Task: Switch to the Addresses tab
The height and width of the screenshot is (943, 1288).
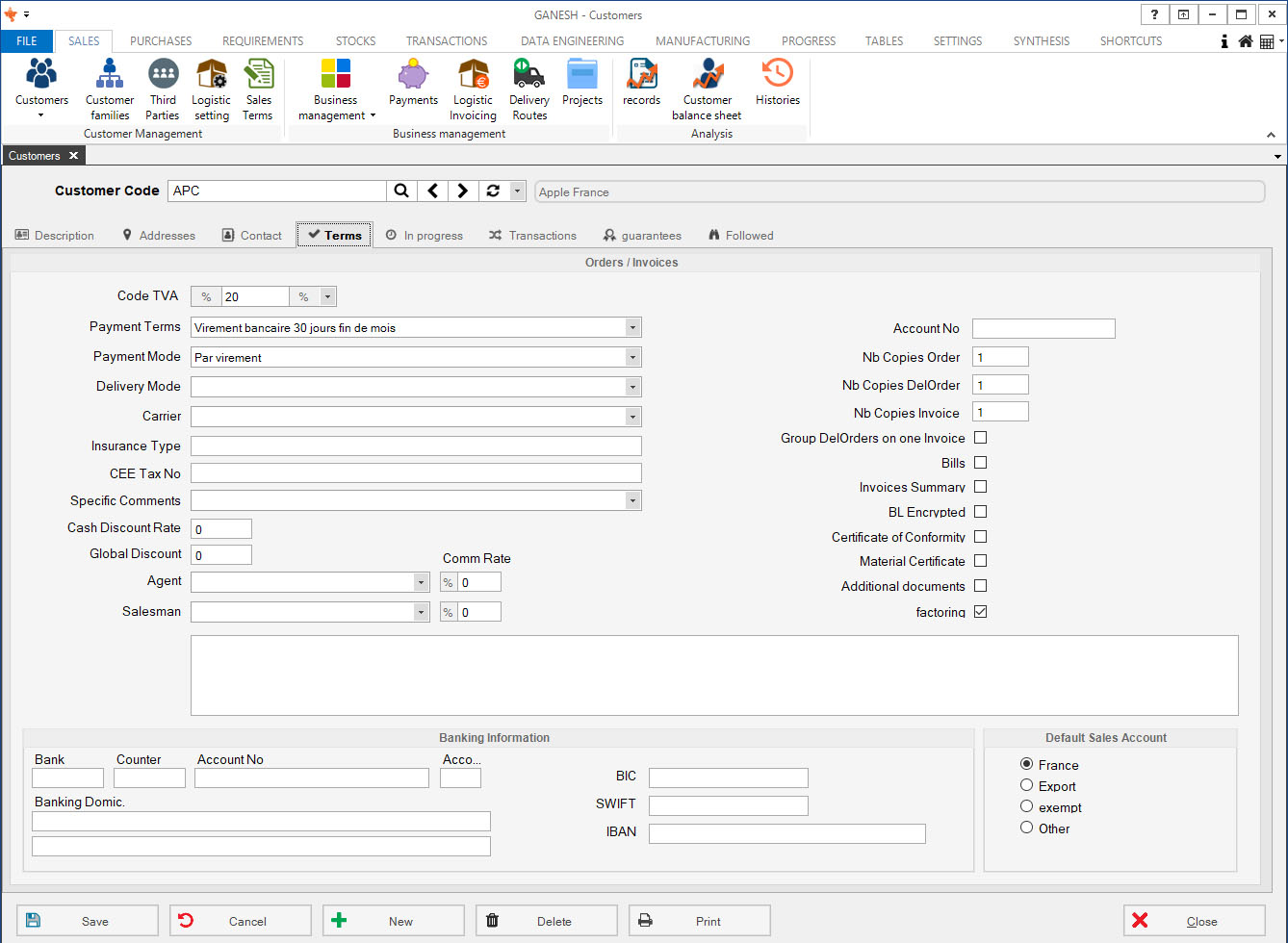Action: (x=158, y=235)
